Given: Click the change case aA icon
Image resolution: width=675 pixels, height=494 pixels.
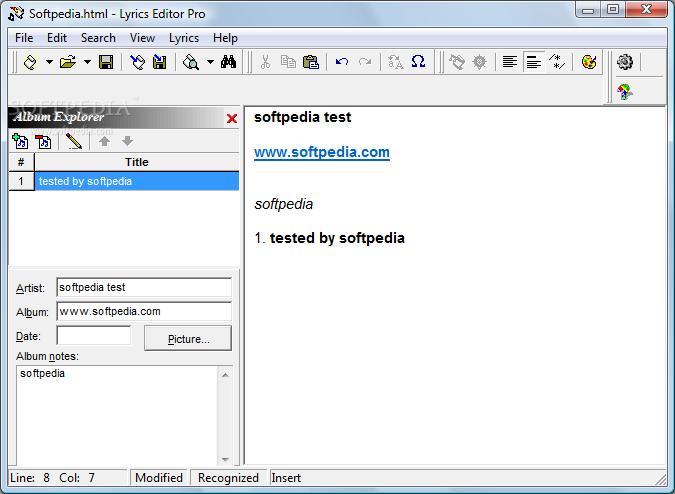Looking at the screenshot, I should coord(396,62).
